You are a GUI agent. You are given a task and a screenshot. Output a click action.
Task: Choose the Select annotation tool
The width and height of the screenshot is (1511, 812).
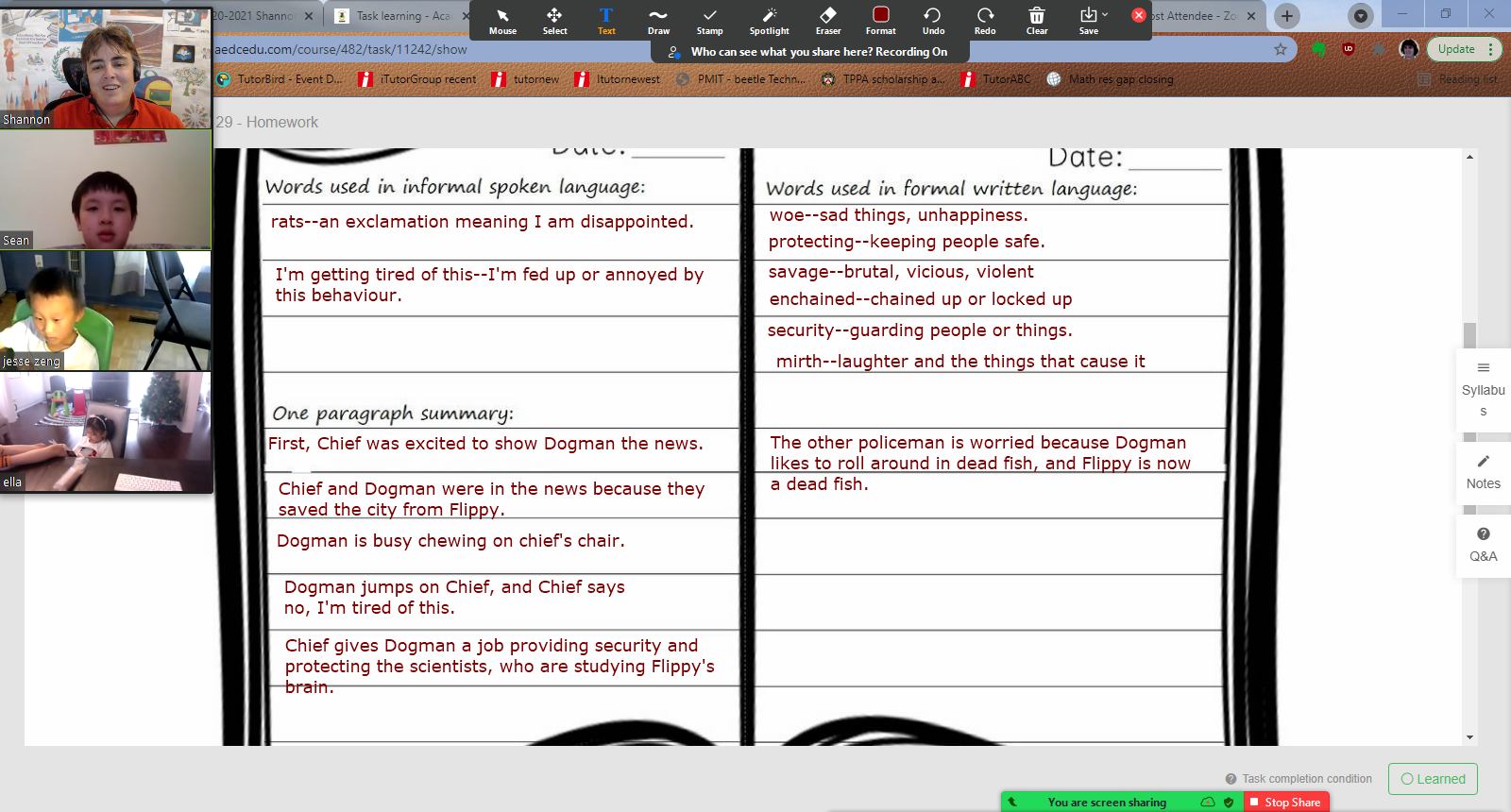(x=554, y=20)
